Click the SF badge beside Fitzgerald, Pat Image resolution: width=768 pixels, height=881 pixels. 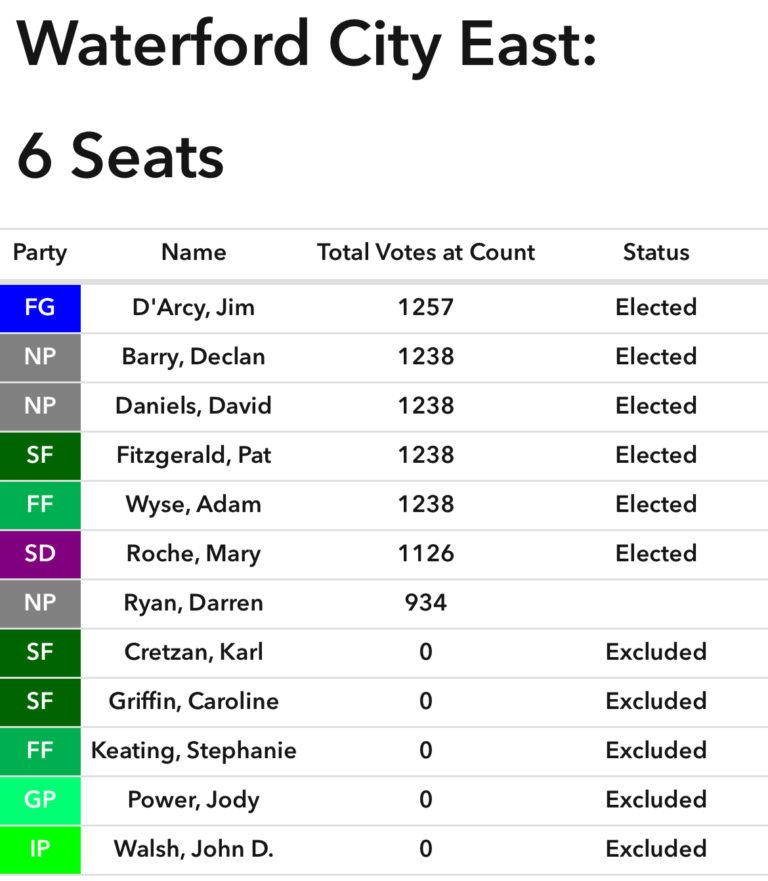click(40, 456)
